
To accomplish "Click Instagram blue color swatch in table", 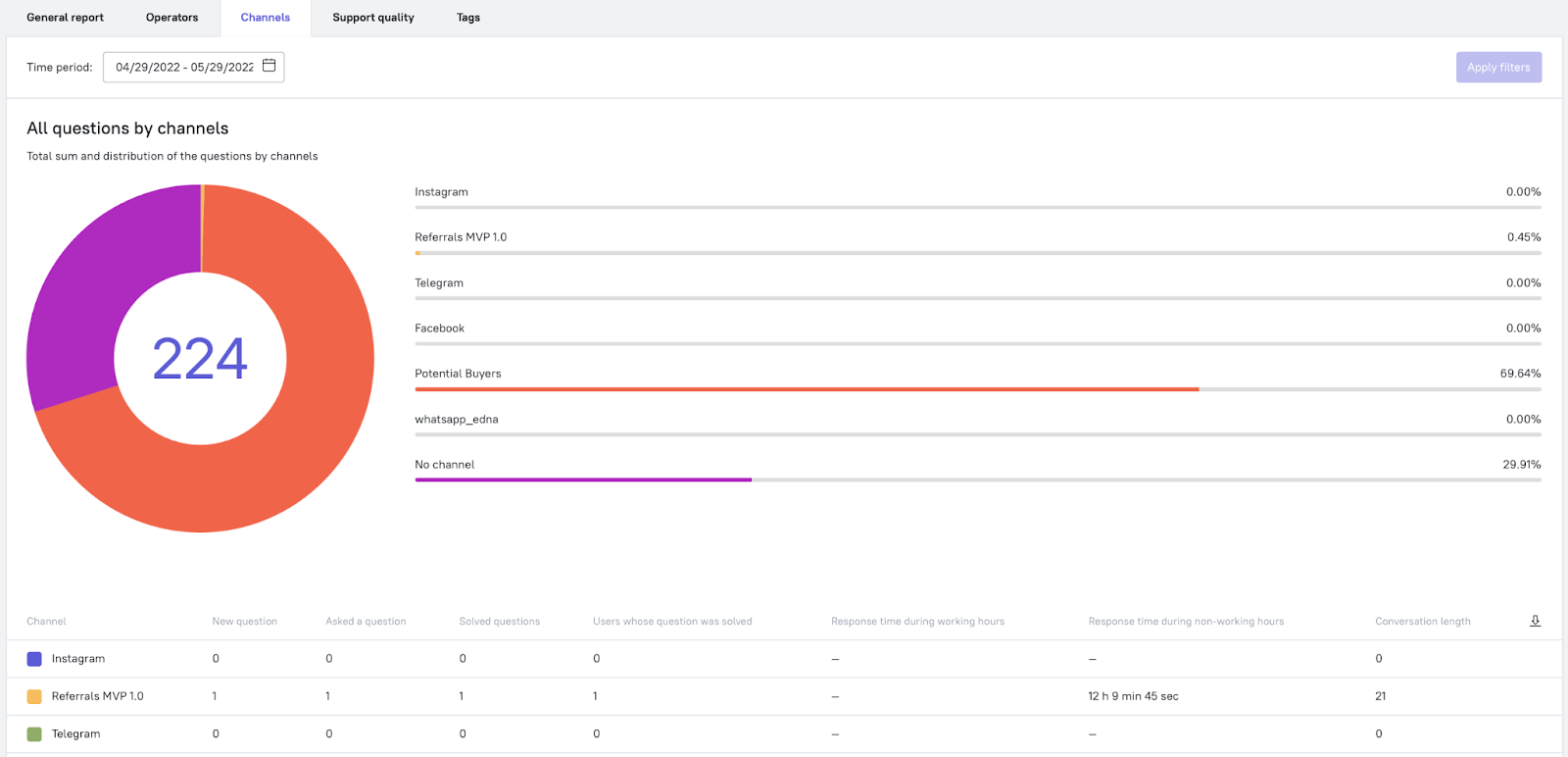I will tap(34, 659).
